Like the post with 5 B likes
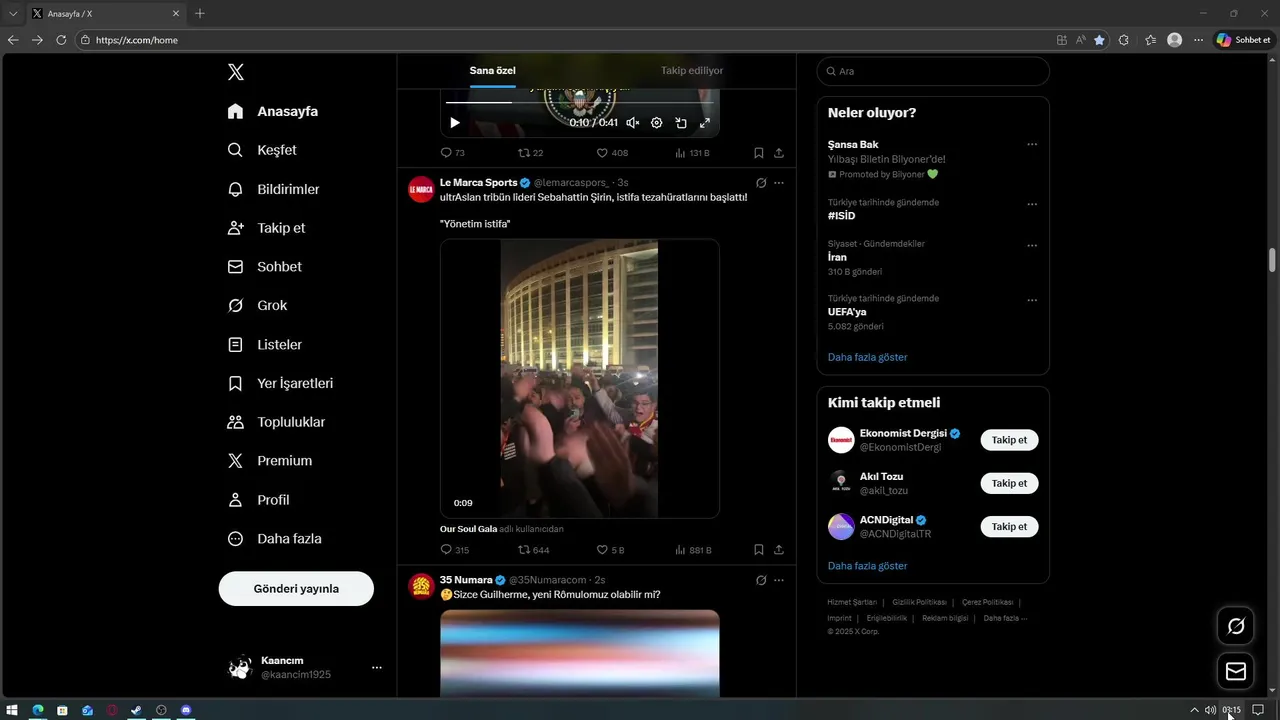Screen dimensions: 1280x720 pos(610,550)
